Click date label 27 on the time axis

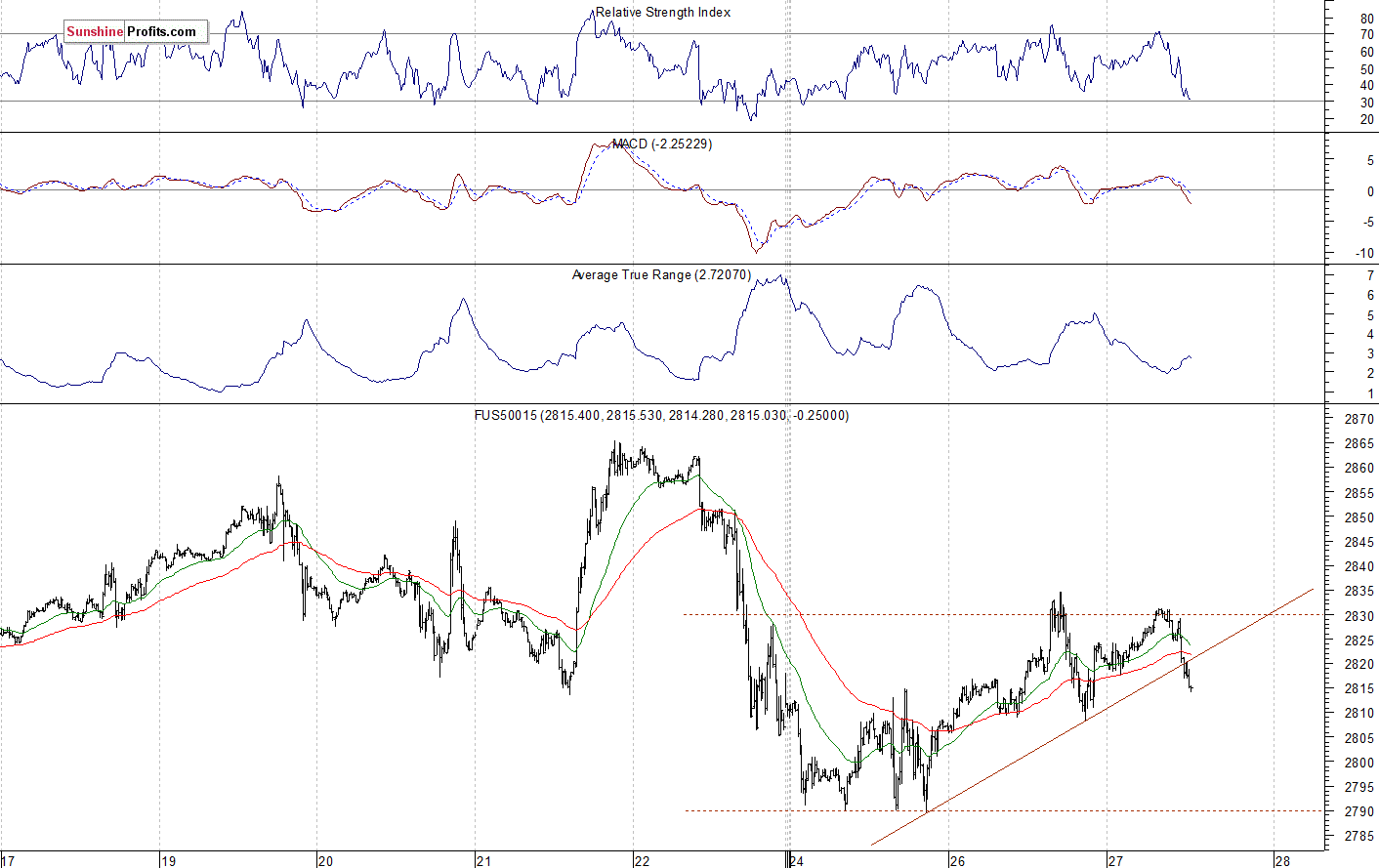pyautogui.click(x=1115, y=861)
